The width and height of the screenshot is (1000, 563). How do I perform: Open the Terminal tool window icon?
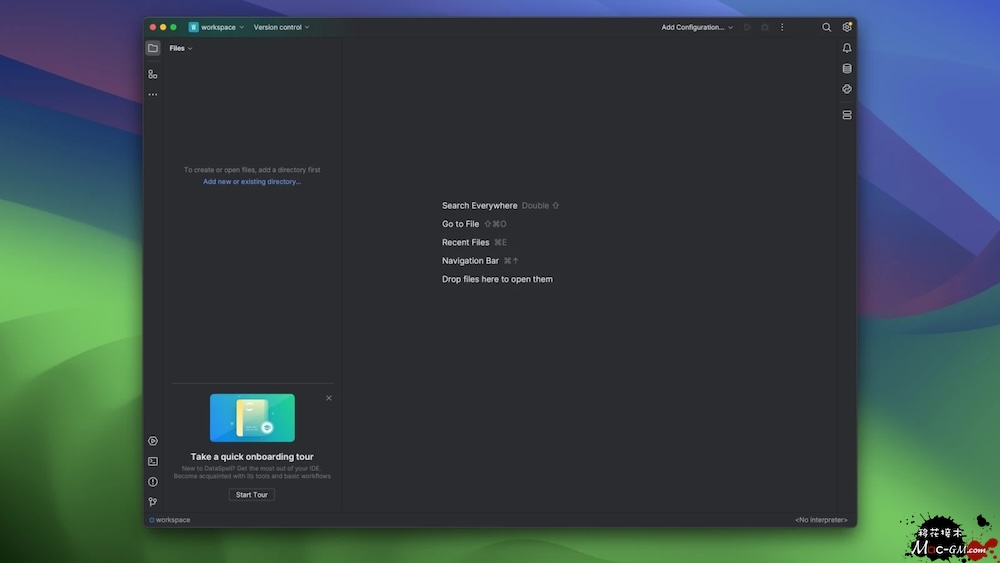[153, 461]
